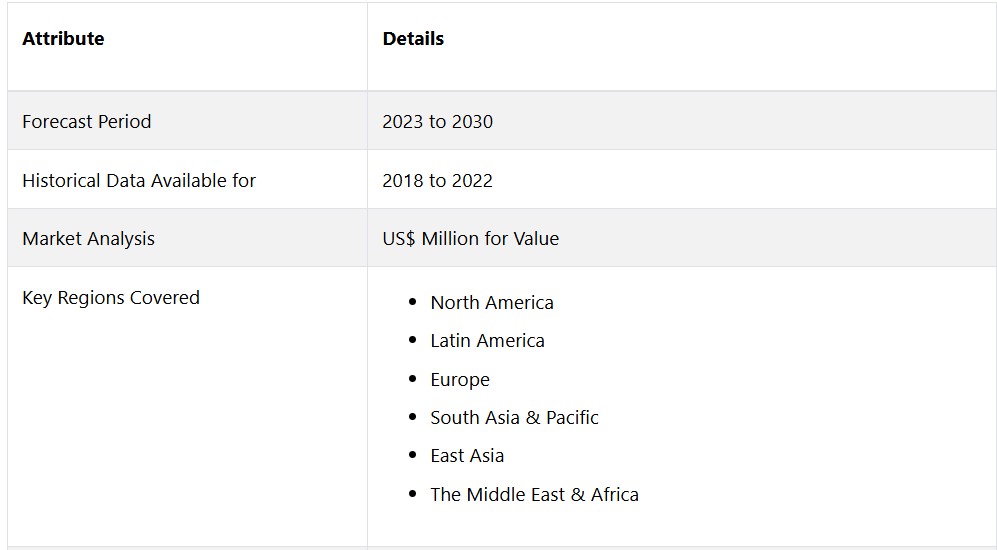Select East Asia list entry
997x550 pixels.
[467, 456]
